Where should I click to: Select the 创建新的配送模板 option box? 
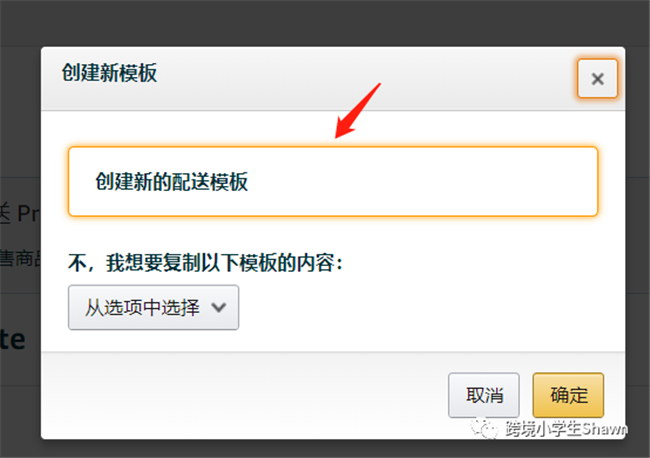[x=333, y=181]
